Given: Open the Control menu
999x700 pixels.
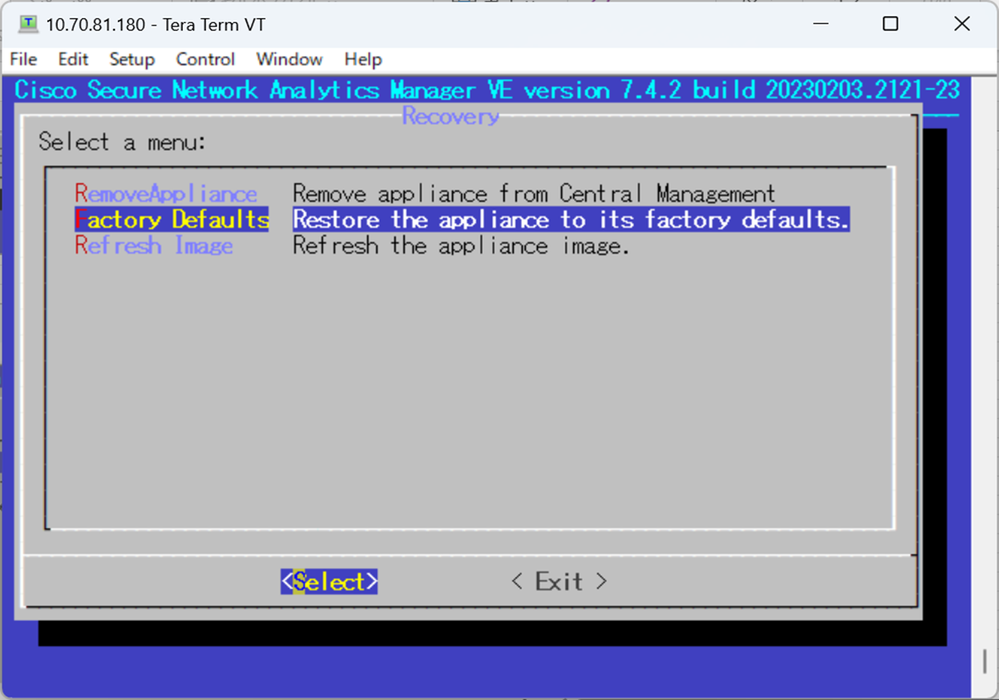Looking at the screenshot, I should point(205,59).
